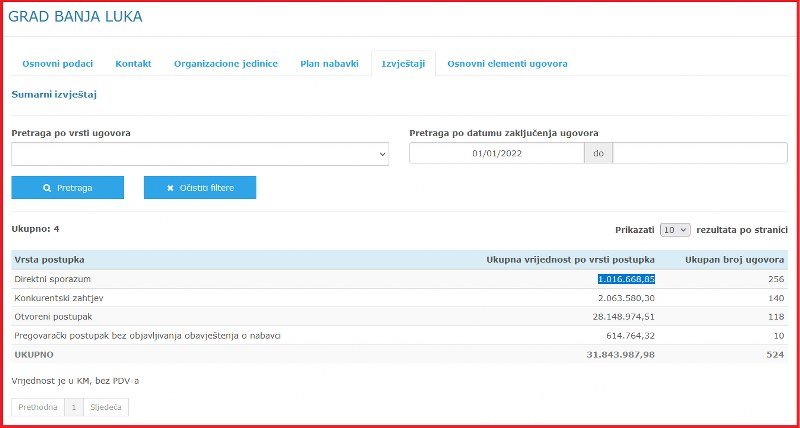
Task: Open the results per page dropdown
Action: 675,229
